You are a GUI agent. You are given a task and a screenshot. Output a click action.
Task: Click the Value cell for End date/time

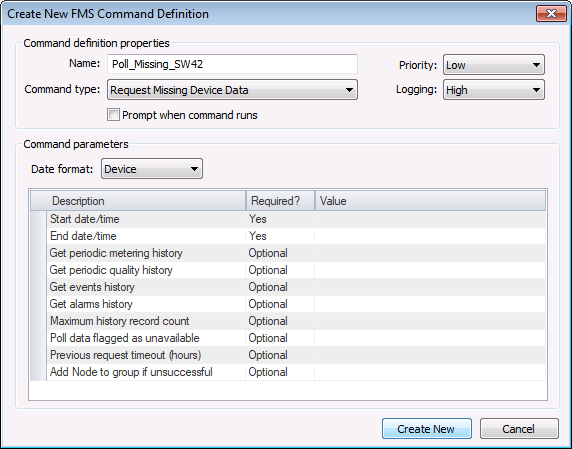pyautogui.click(x=430, y=236)
